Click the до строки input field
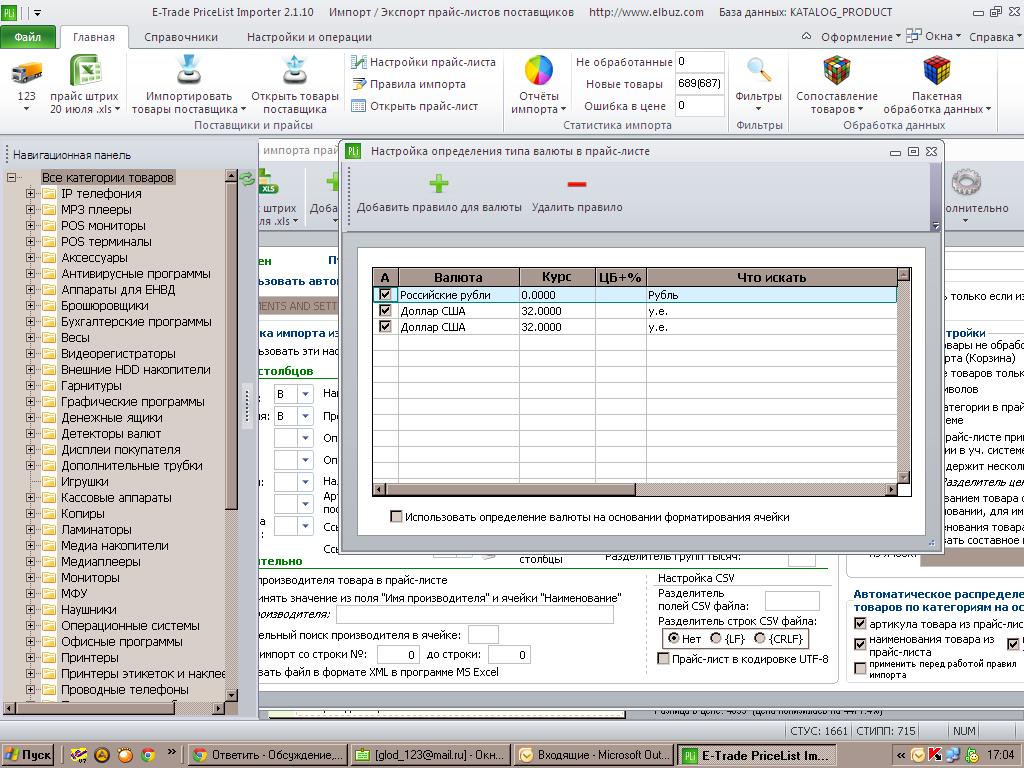This screenshot has height=768, width=1024. (x=509, y=654)
